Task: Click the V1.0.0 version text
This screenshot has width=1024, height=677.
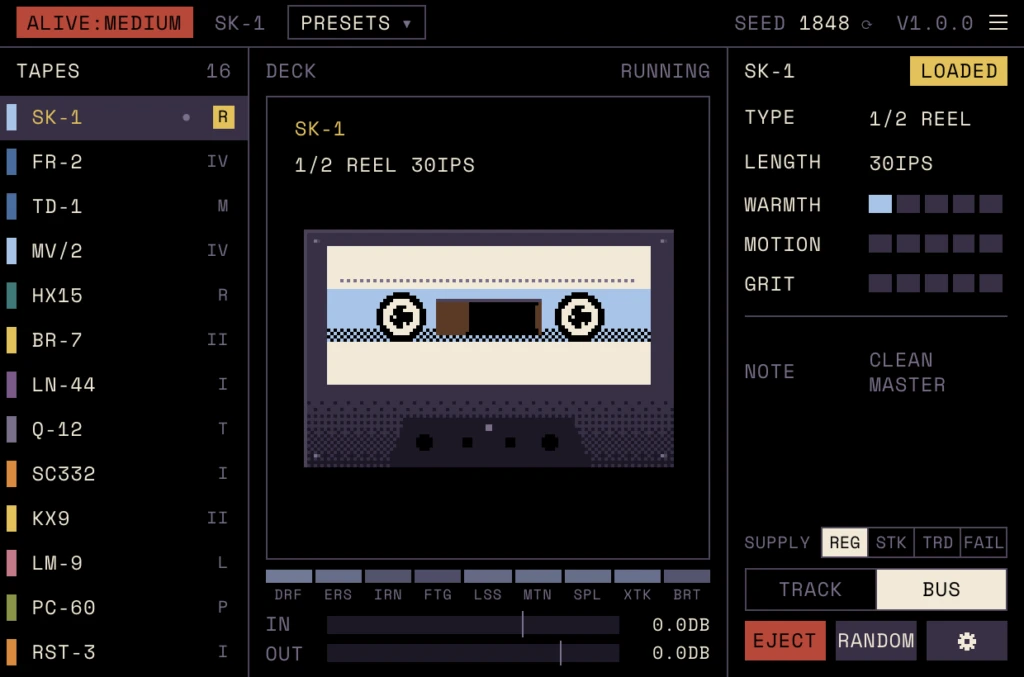Action: click(x=935, y=24)
